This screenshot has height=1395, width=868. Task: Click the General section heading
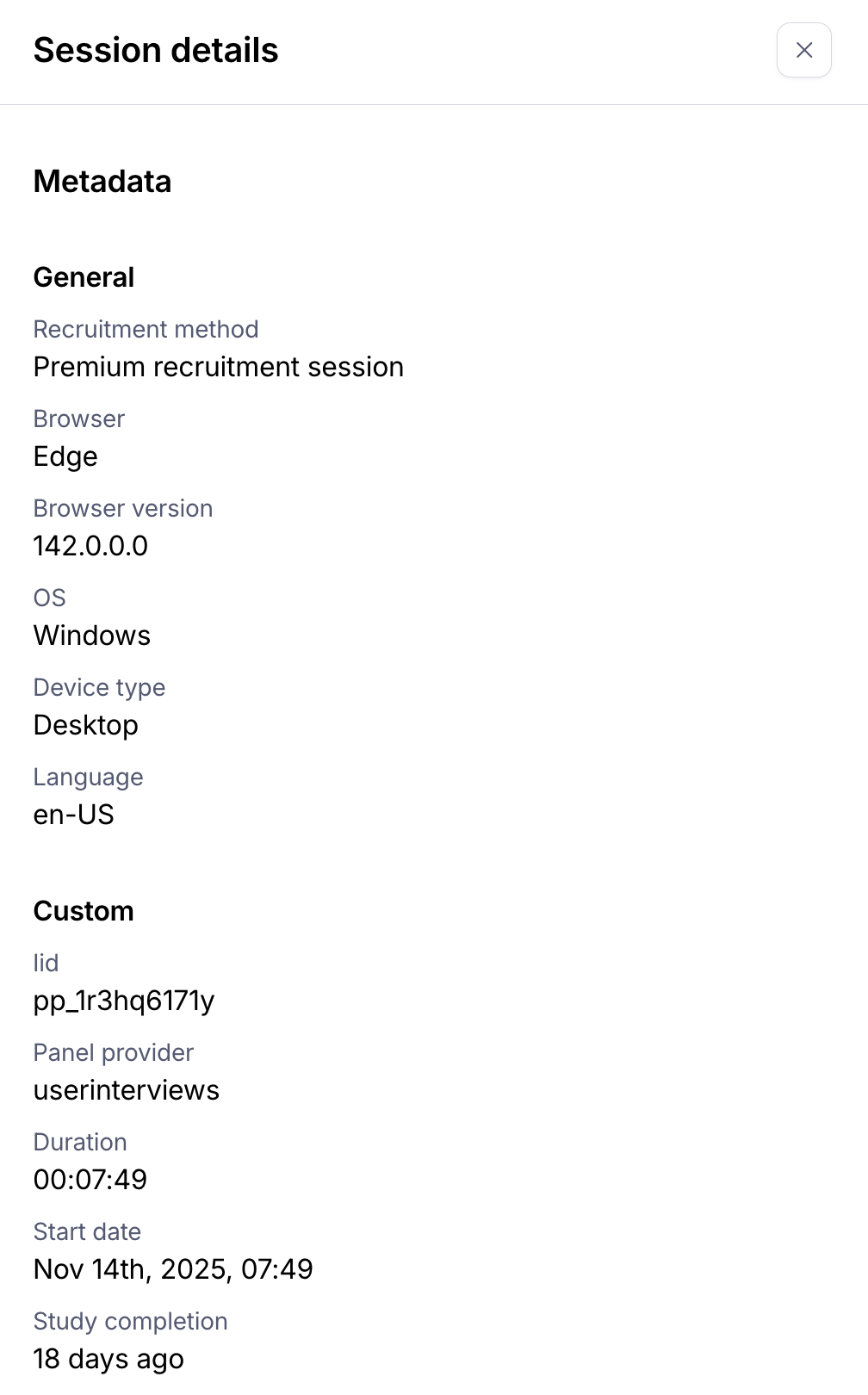pyautogui.click(x=84, y=277)
